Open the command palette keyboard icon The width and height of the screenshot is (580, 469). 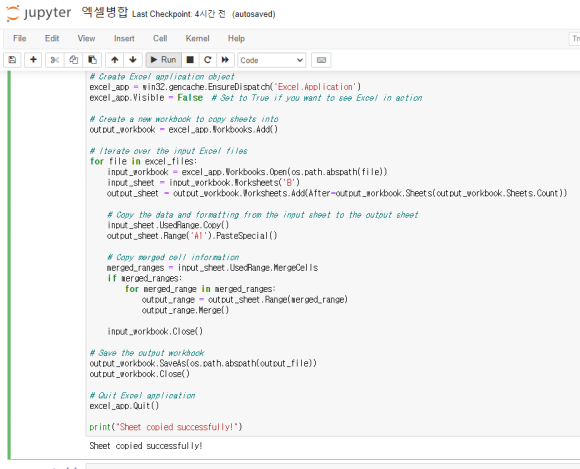pos(321,60)
